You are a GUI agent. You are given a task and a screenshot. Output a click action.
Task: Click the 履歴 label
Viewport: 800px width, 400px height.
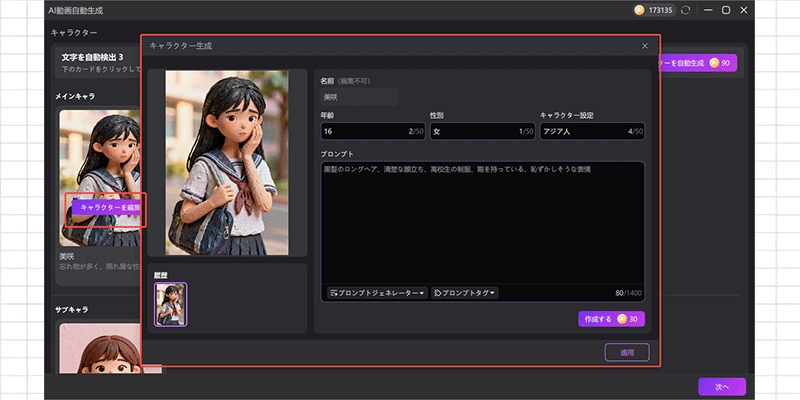click(161, 275)
